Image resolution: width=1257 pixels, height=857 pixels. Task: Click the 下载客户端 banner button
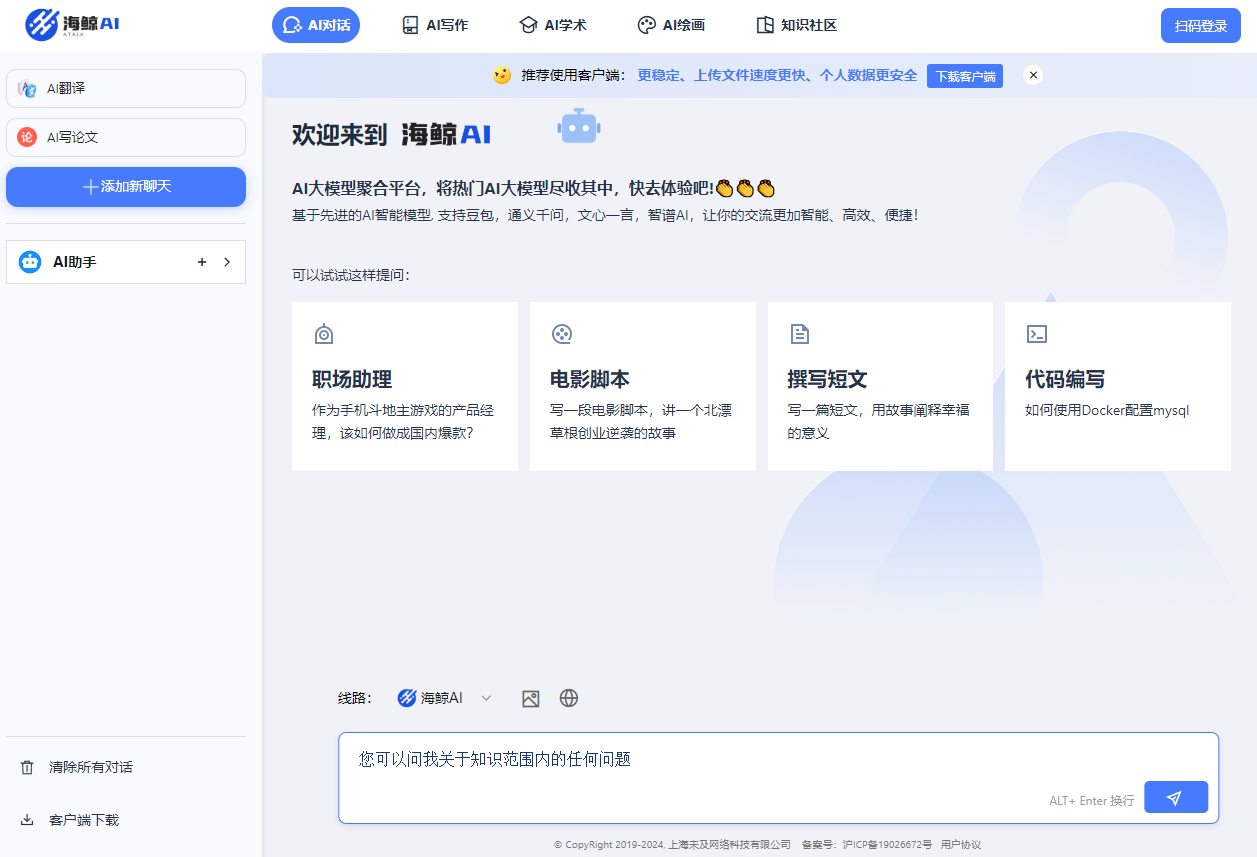point(964,76)
